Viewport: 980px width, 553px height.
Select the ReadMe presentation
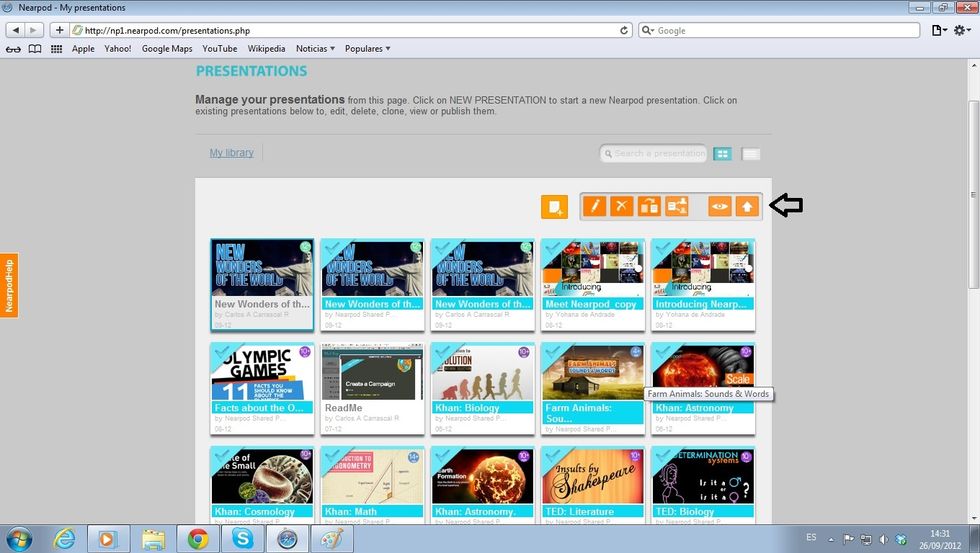click(372, 388)
